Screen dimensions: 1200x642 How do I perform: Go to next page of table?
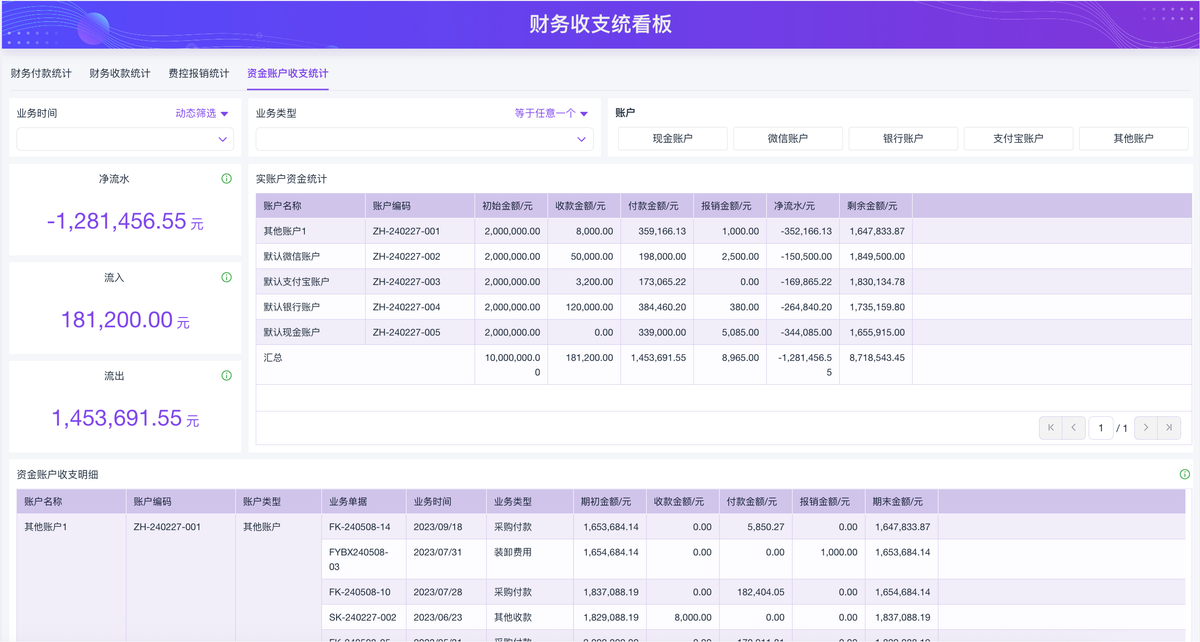click(1146, 428)
